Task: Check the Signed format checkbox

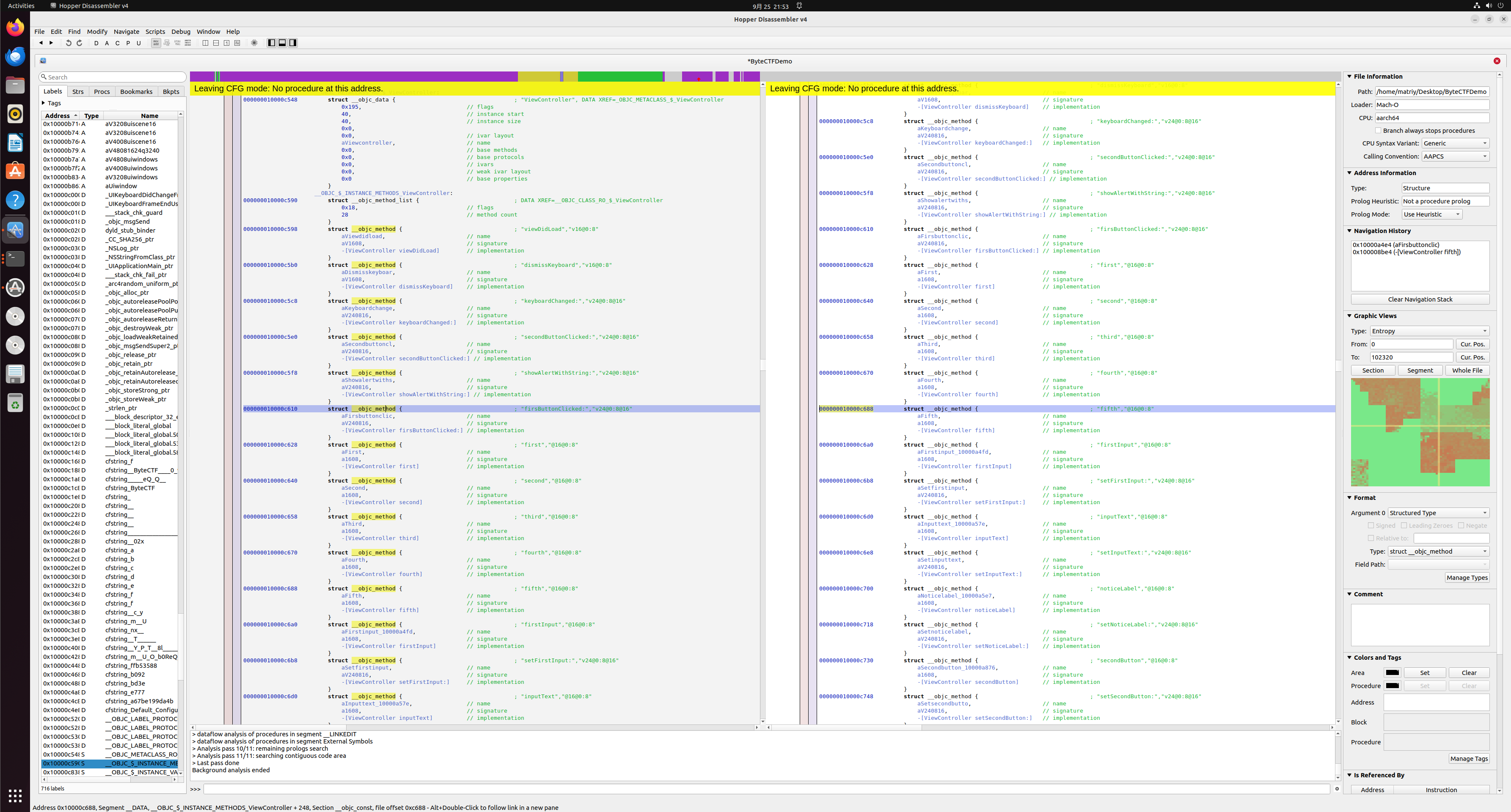Action: (1371, 525)
